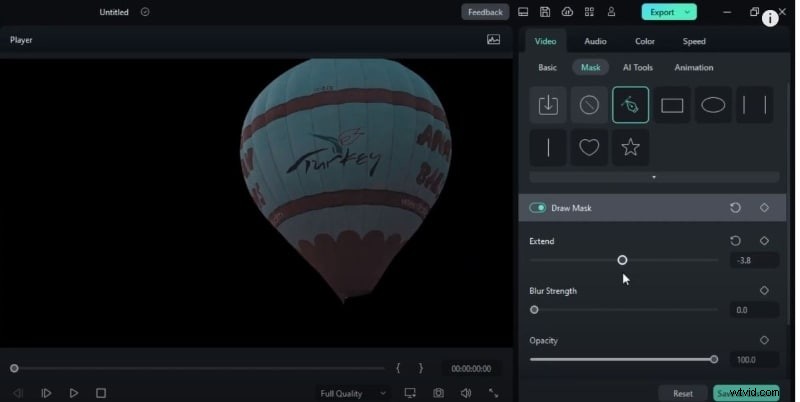Click the Extend slider handle

(622, 260)
